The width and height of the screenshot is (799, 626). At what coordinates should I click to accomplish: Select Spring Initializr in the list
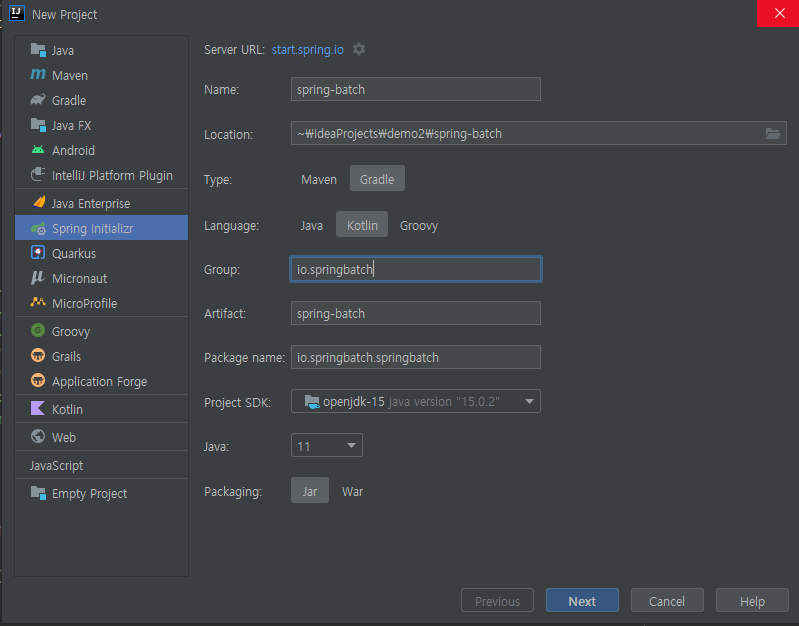point(101,228)
